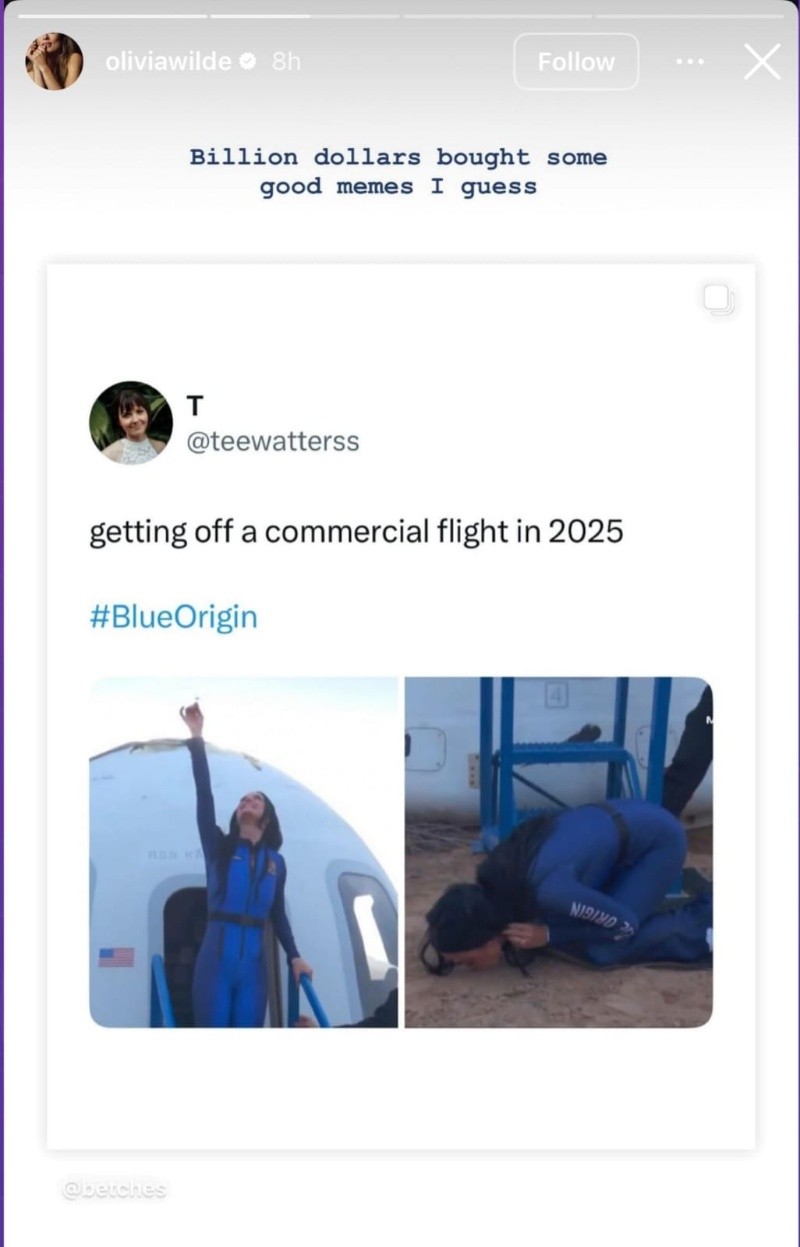
Task: Click the verified badge beside oliviawilde
Action: point(250,61)
